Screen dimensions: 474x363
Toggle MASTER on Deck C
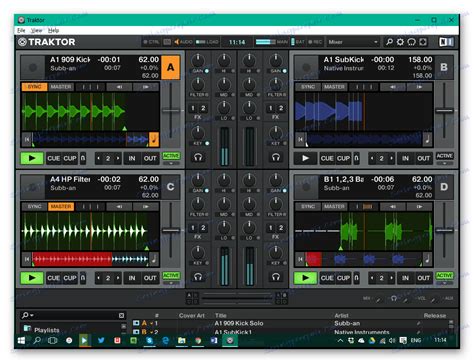[x=61, y=207]
